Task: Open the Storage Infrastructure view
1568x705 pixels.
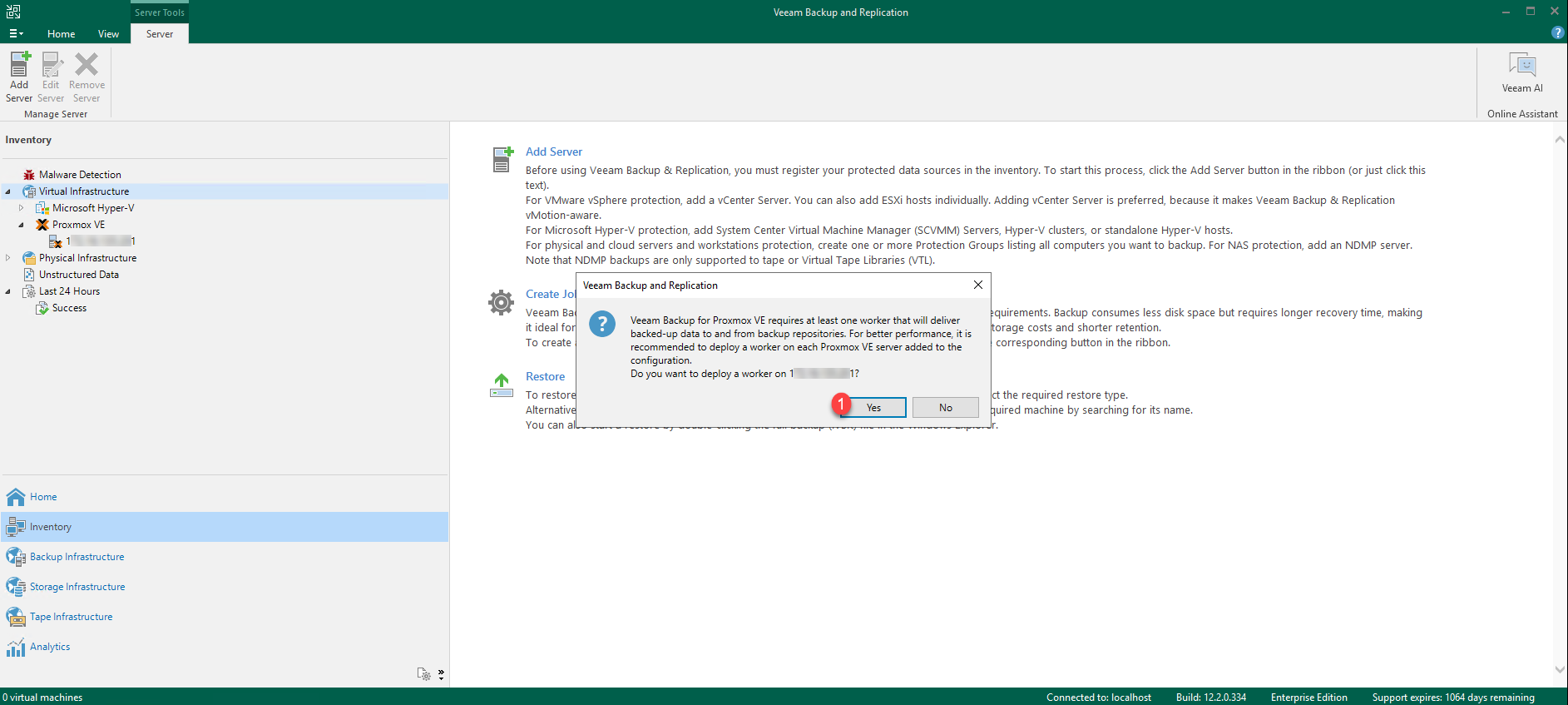Action: [x=225, y=587]
